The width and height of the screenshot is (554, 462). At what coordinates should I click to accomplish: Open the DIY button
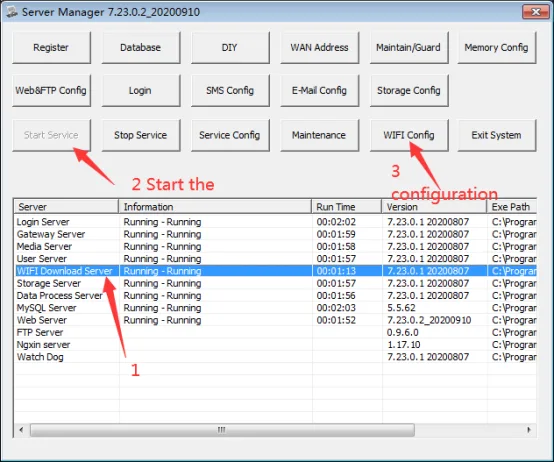pyautogui.click(x=230, y=47)
